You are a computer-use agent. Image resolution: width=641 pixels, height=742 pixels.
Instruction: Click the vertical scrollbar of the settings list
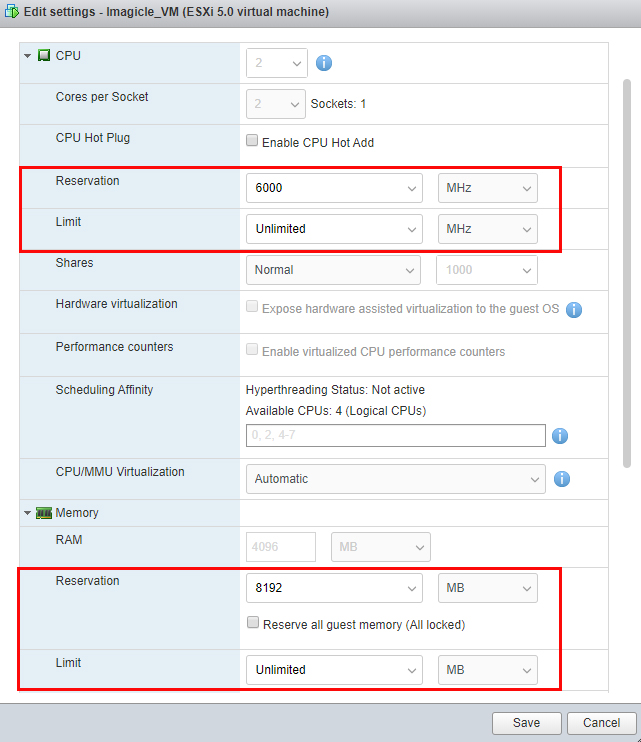(627, 270)
